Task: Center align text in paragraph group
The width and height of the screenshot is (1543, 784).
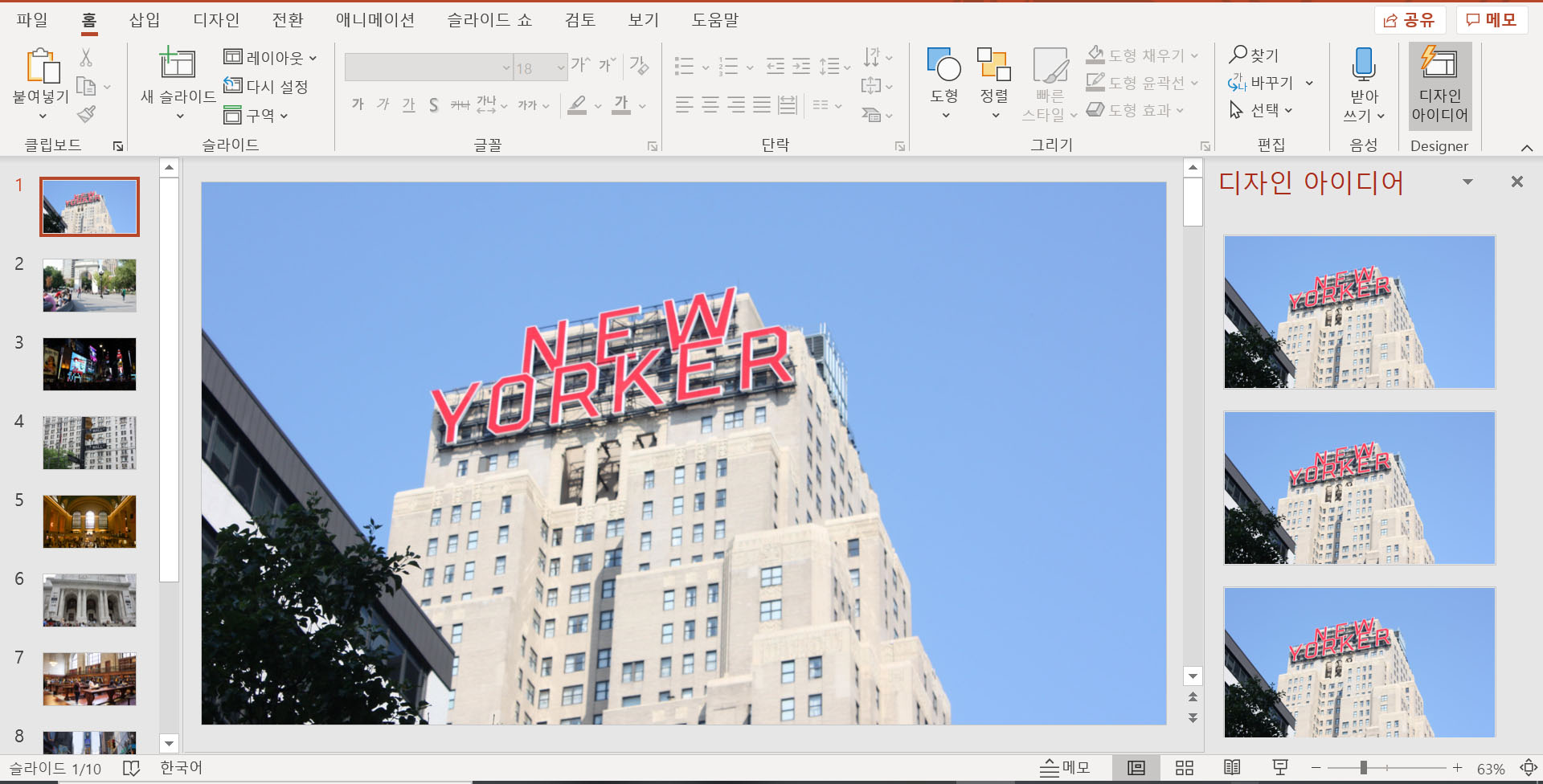Action: point(710,104)
